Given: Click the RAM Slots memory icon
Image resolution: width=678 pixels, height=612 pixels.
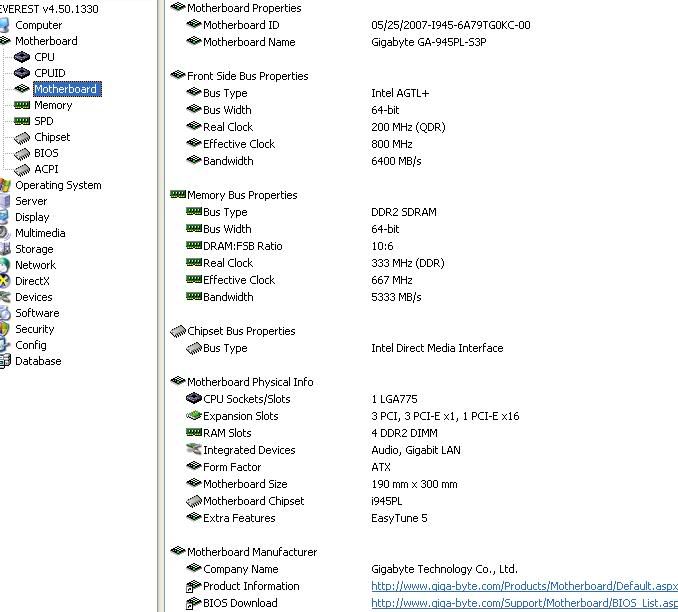Looking at the screenshot, I should [x=194, y=433].
